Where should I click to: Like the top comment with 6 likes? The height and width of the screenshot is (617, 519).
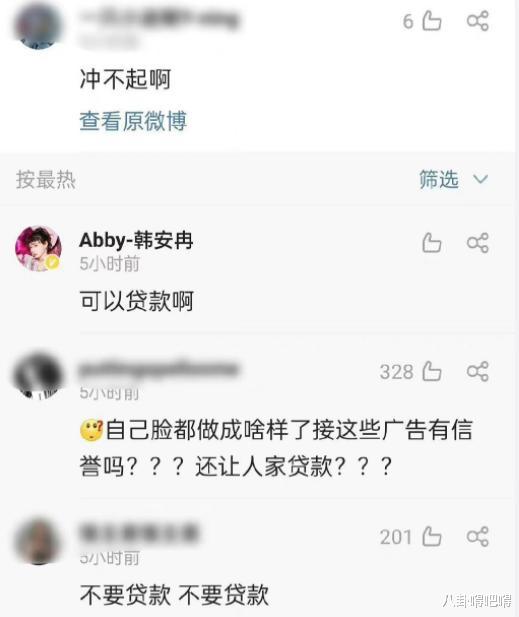[432, 20]
